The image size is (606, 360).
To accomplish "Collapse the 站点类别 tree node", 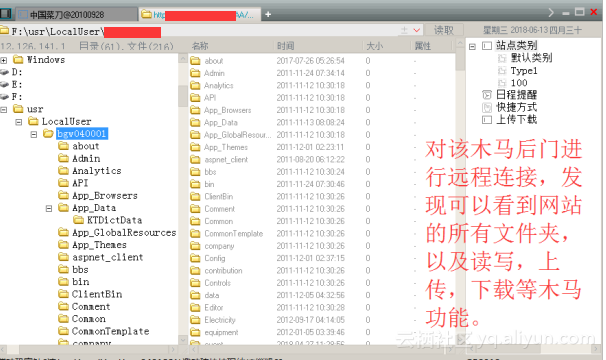I will [472, 46].
